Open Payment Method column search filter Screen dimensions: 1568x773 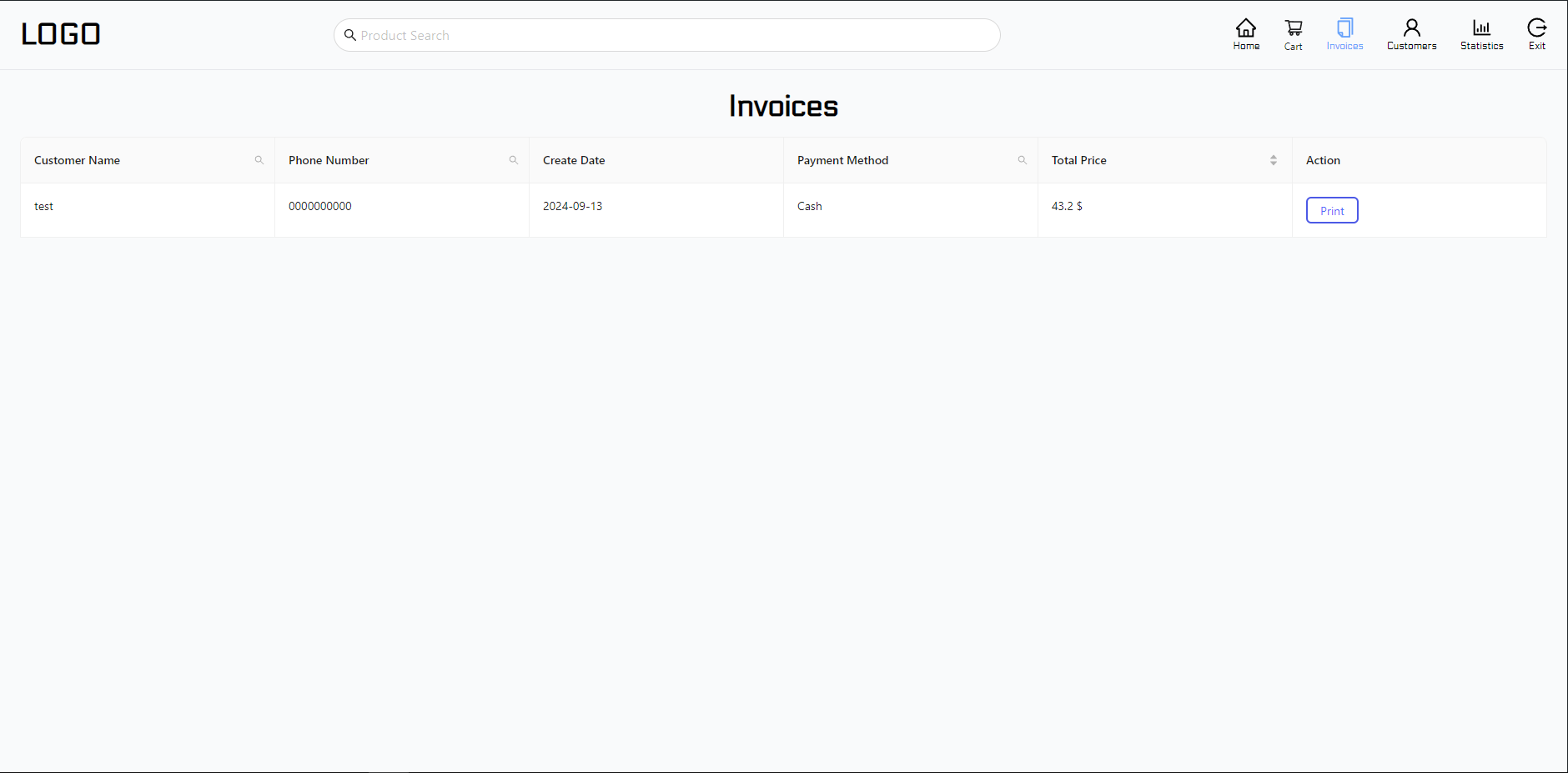[x=1022, y=160]
